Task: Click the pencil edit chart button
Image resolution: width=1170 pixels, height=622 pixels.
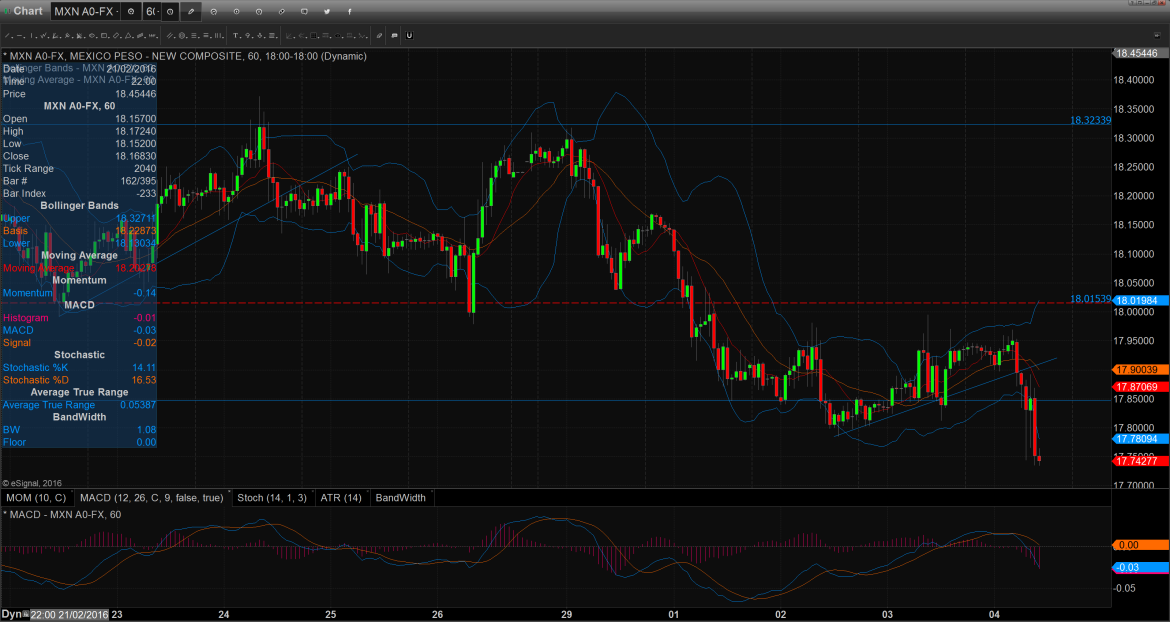Action: tap(191, 11)
